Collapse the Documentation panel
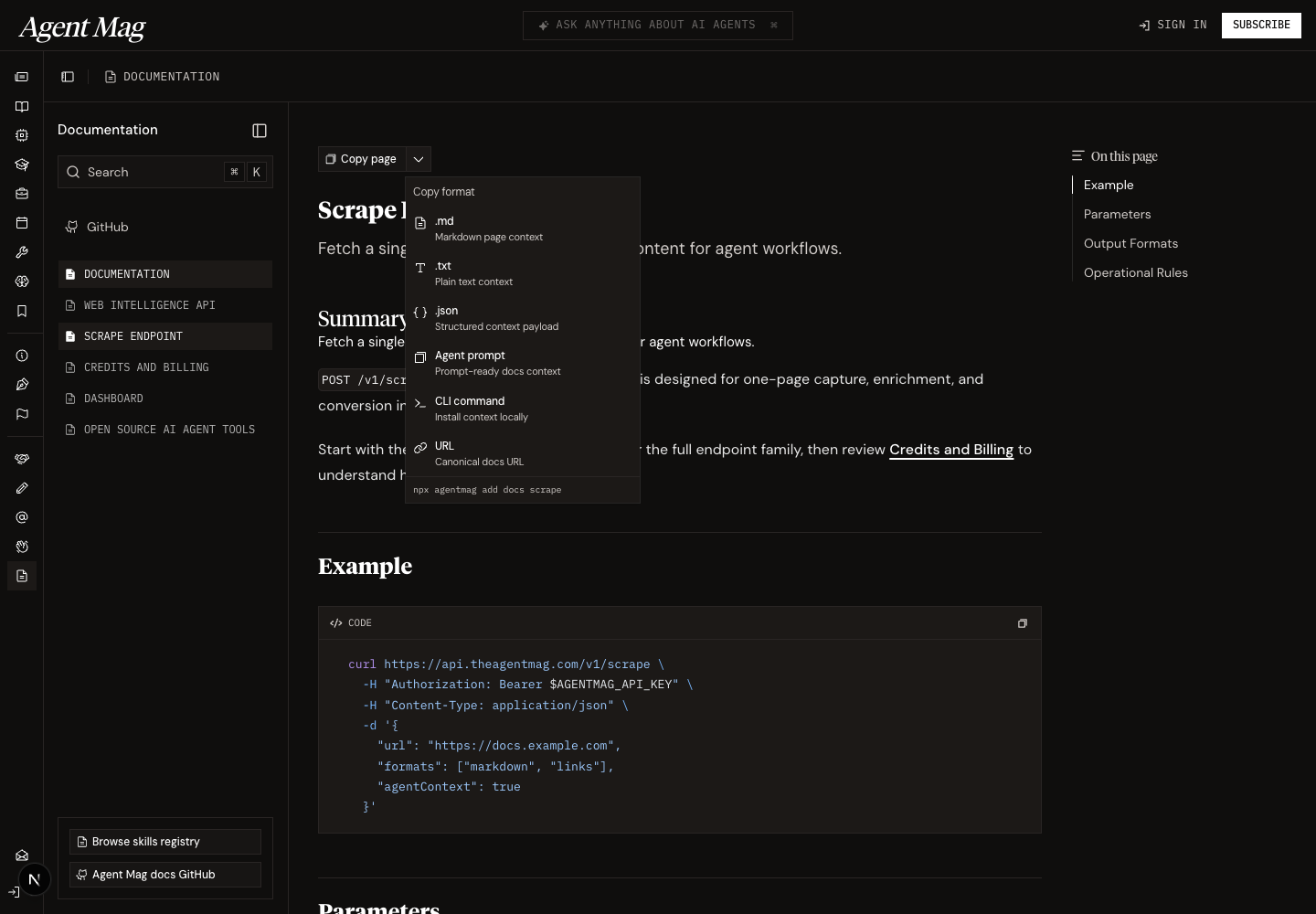This screenshot has width=1316, height=914. coord(260,131)
